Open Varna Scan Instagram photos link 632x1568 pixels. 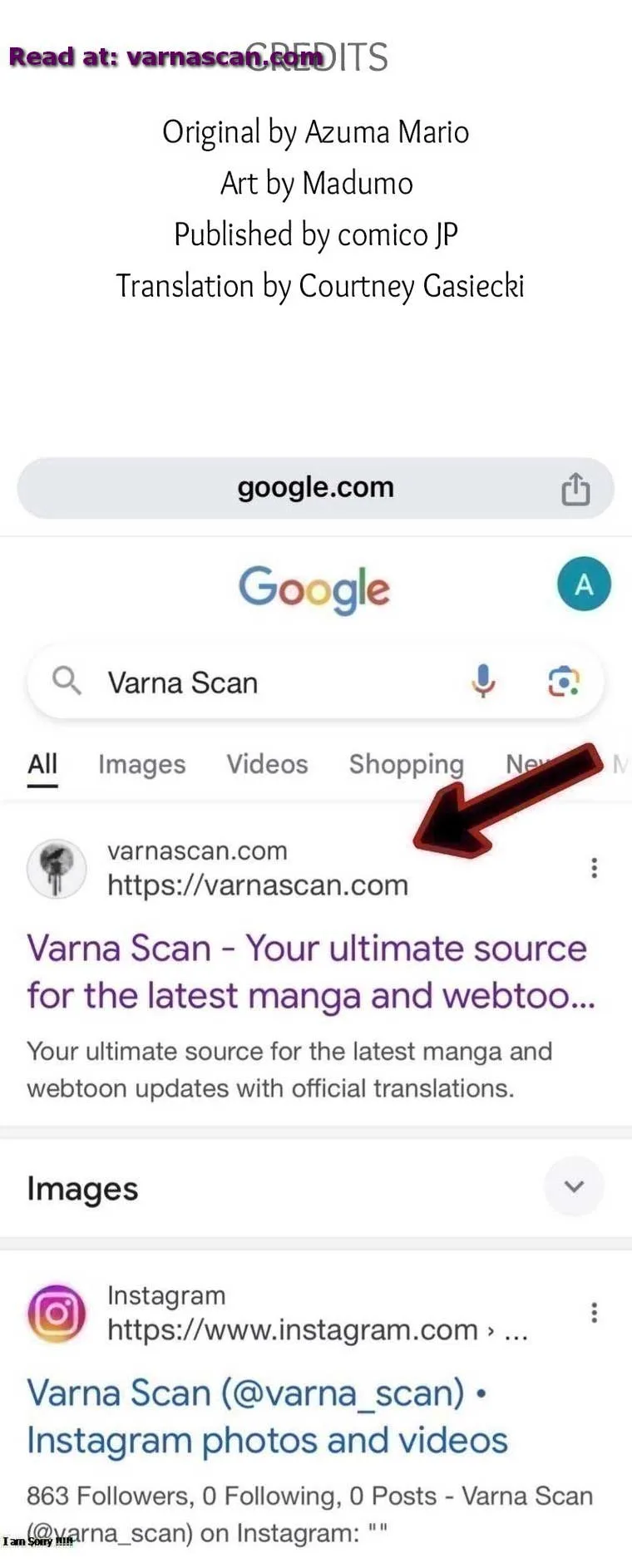[267, 1416]
